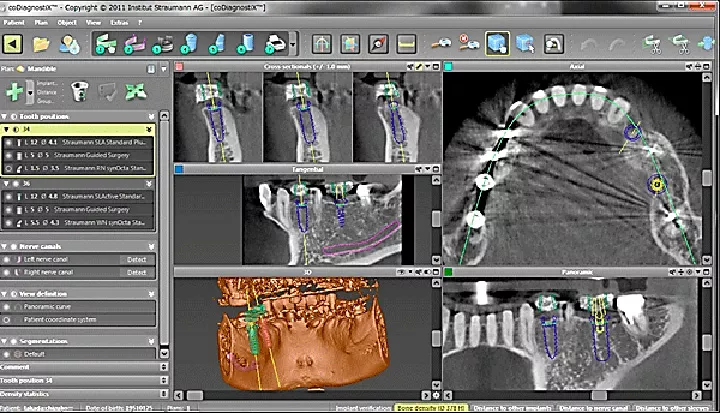
Task: Toggle visibility of Right nerve canal
Action: [6, 272]
